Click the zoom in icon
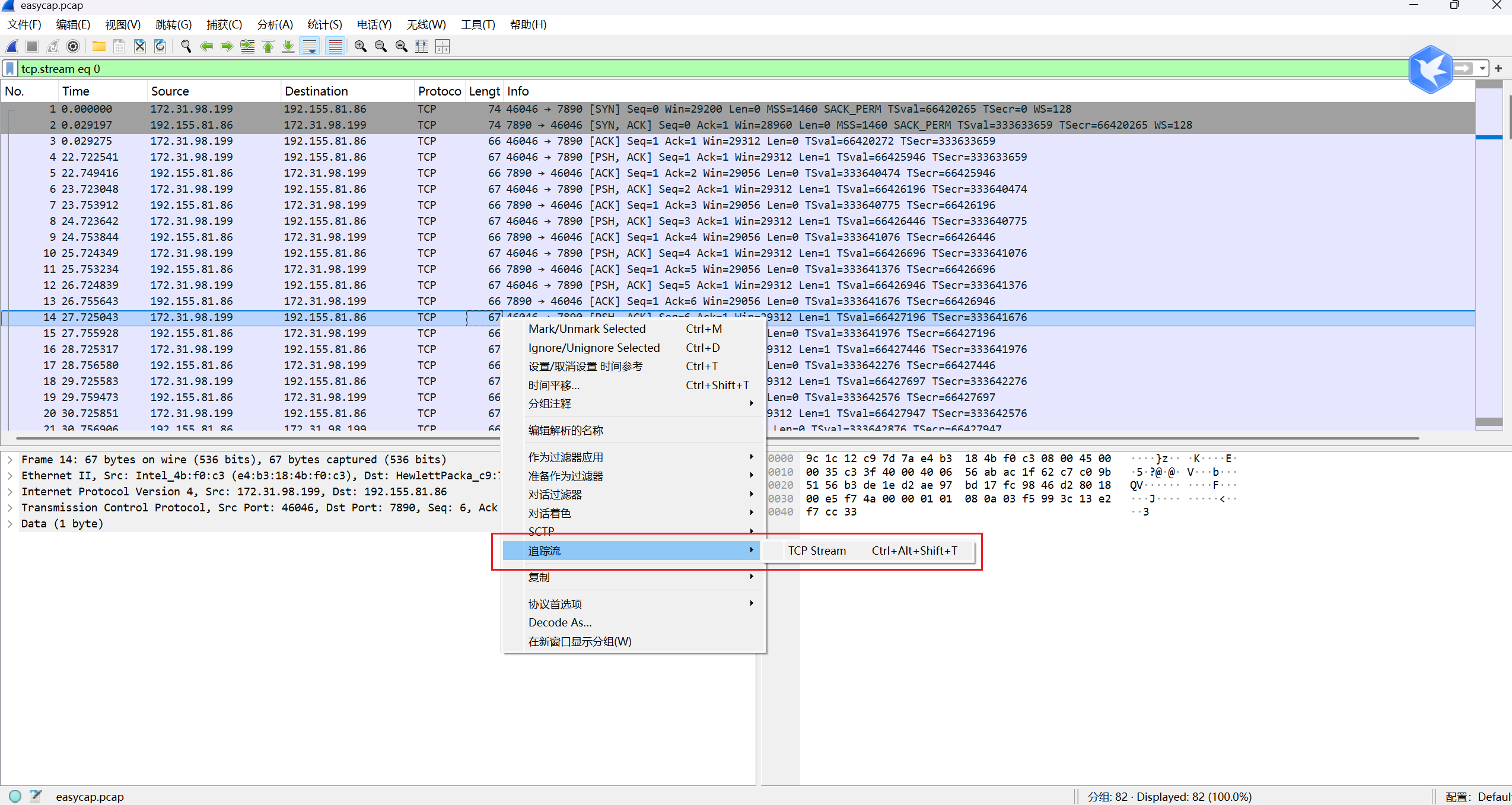Image resolution: width=1512 pixels, height=805 pixels. (x=360, y=46)
